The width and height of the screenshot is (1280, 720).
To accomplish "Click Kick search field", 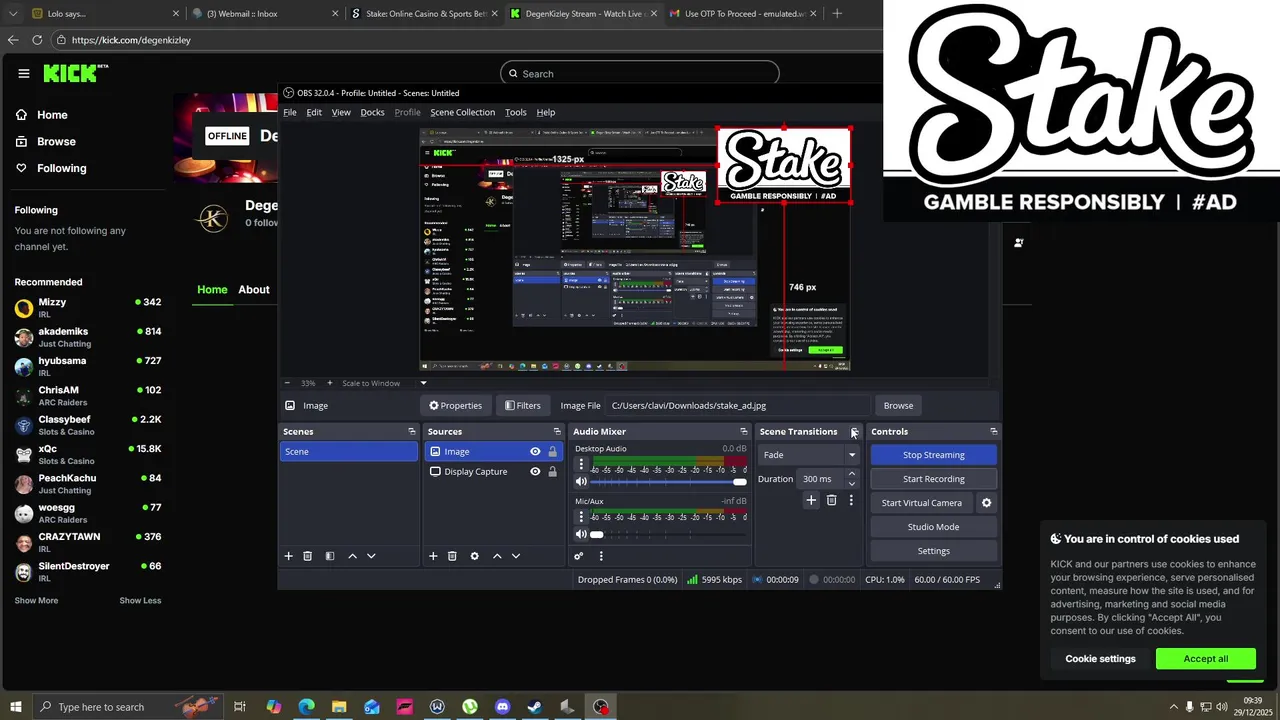I will pos(640,73).
